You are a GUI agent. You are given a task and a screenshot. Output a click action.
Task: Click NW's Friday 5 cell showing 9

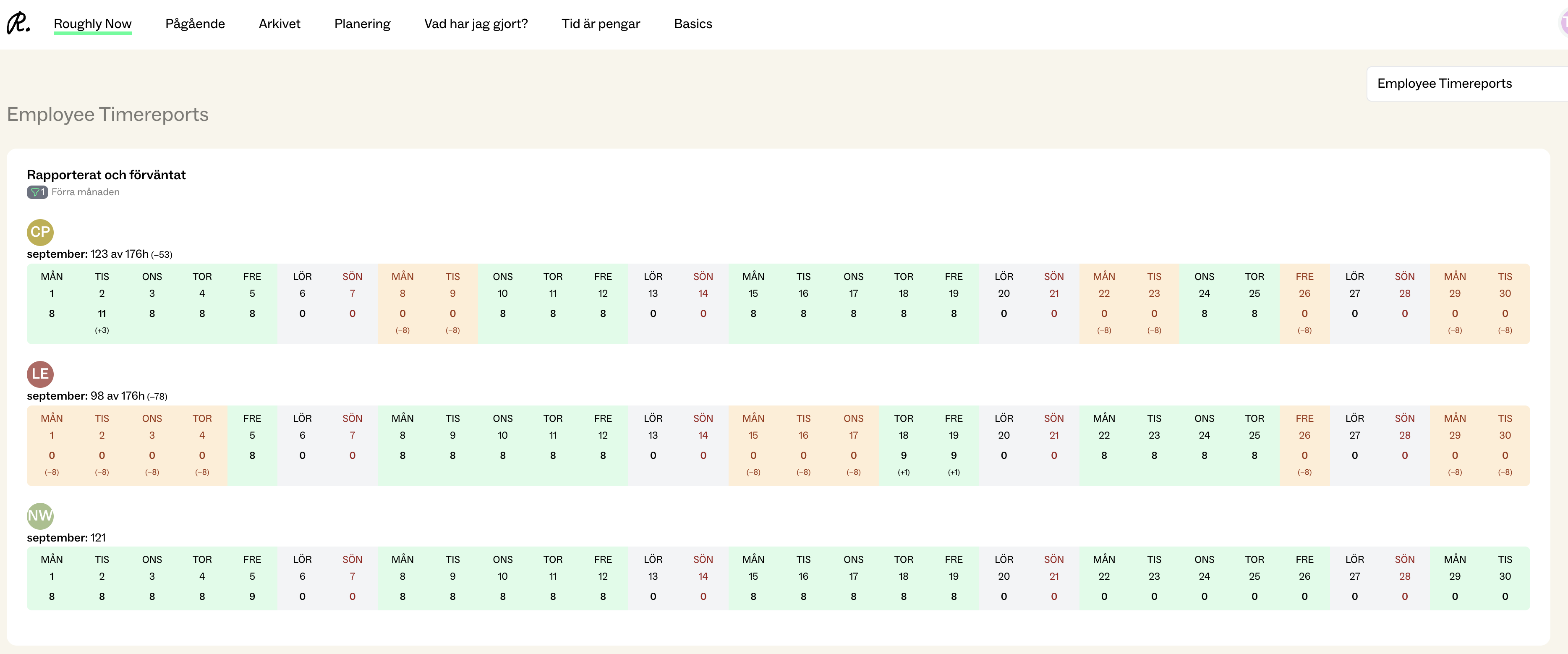(252, 596)
